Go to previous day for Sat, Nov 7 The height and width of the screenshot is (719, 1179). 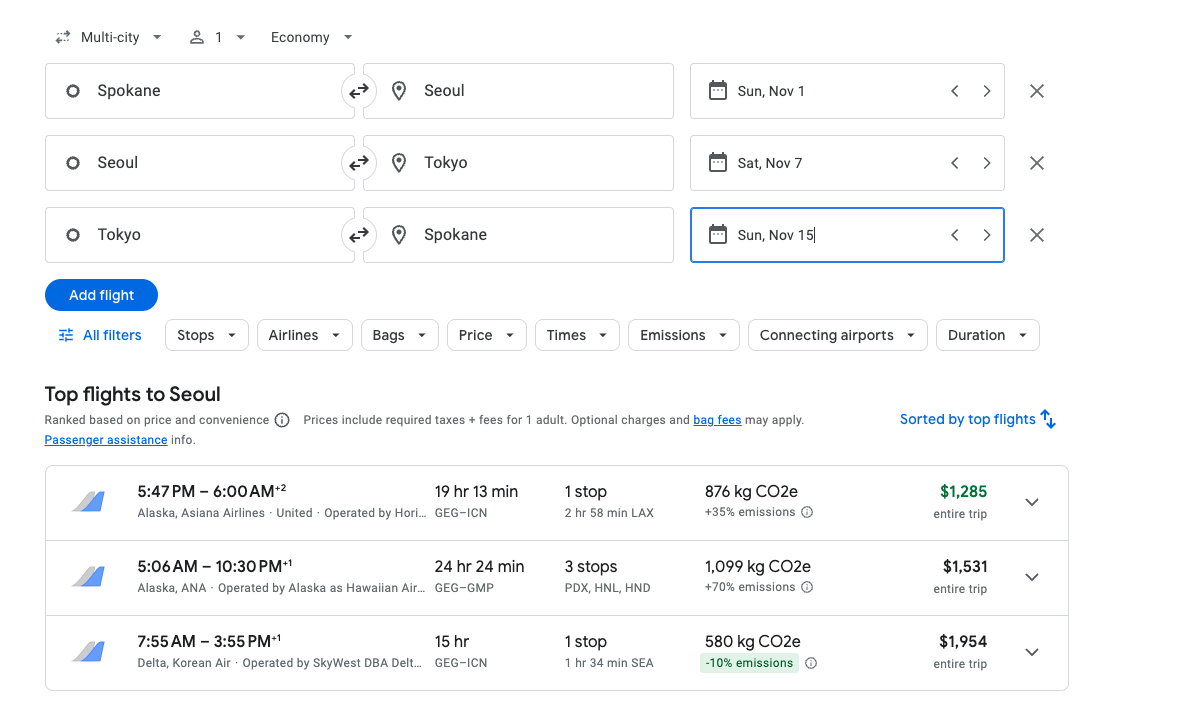click(x=954, y=163)
